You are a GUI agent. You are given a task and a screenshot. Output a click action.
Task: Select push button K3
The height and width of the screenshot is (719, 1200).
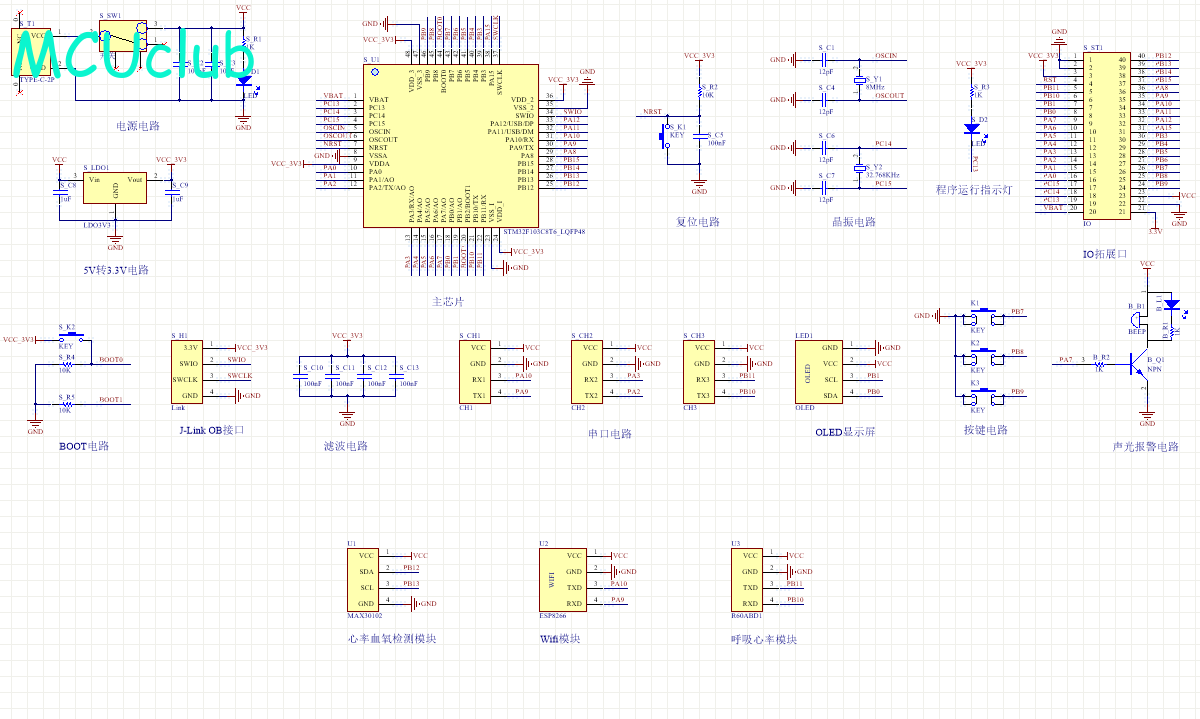pos(984,396)
